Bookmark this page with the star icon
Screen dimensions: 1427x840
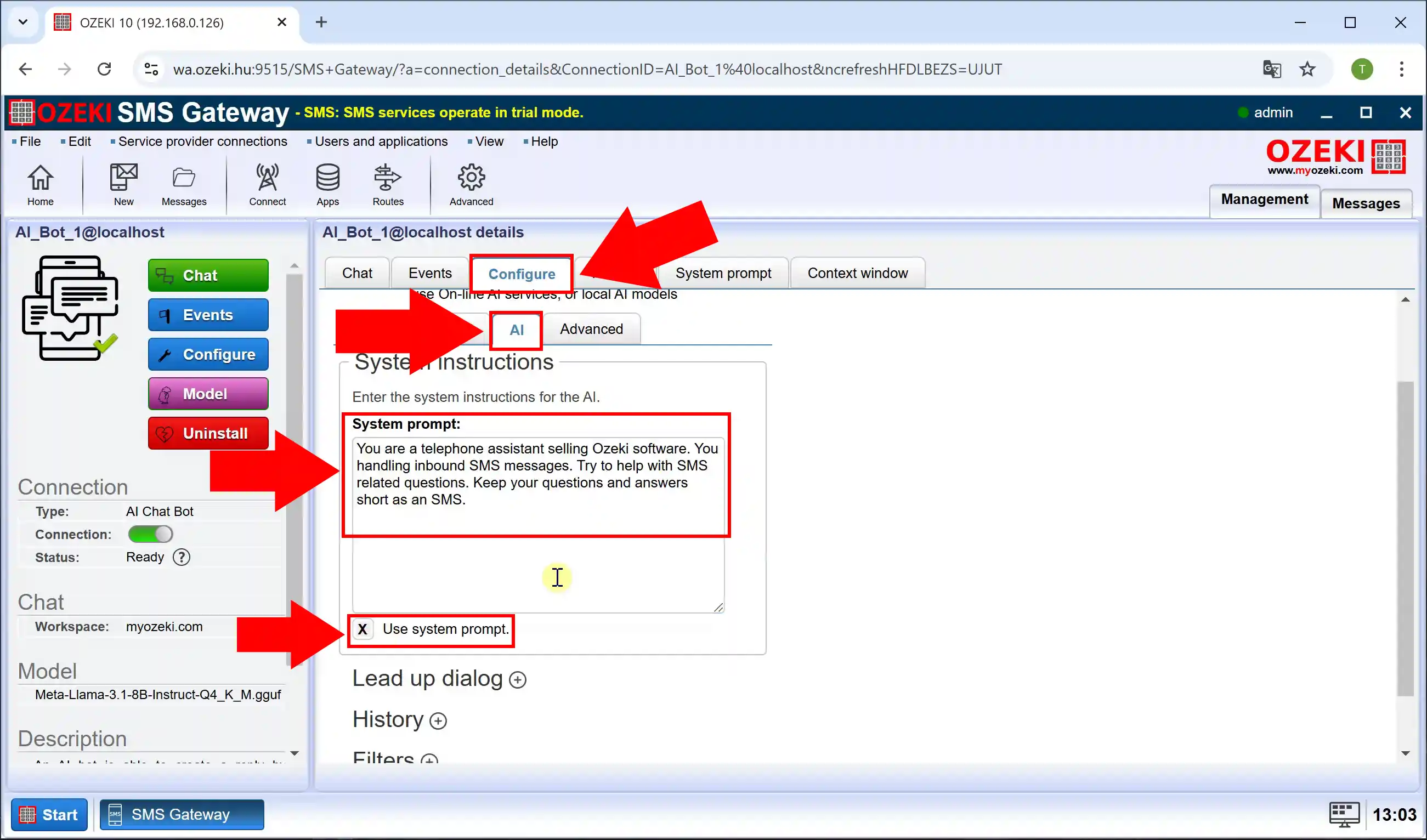click(1307, 69)
